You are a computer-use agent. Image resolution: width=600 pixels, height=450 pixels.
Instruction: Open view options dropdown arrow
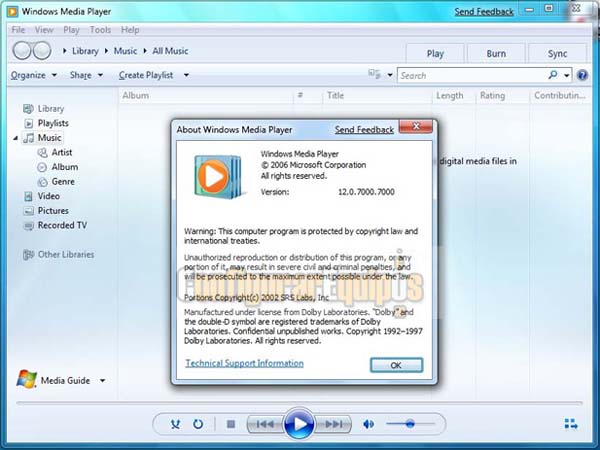(x=390, y=75)
